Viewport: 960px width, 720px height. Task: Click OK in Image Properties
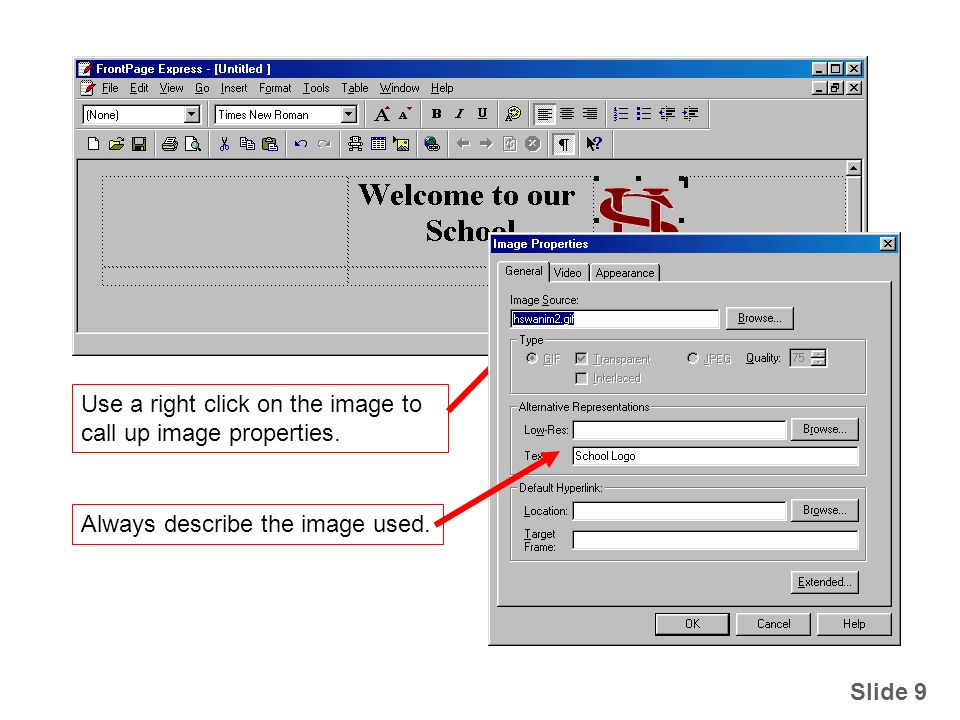(692, 624)
